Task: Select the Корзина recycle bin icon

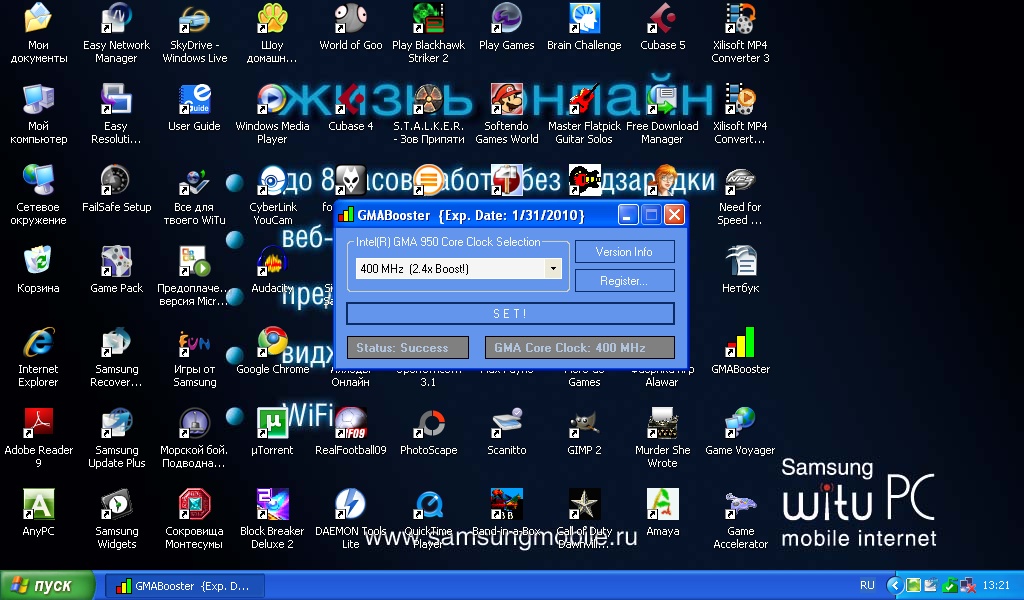Action: (x=39, y=261)
